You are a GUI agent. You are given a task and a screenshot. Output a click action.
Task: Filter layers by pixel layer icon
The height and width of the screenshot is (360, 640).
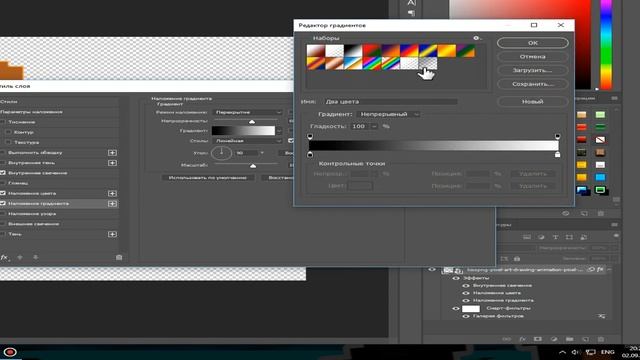(527, 237)
